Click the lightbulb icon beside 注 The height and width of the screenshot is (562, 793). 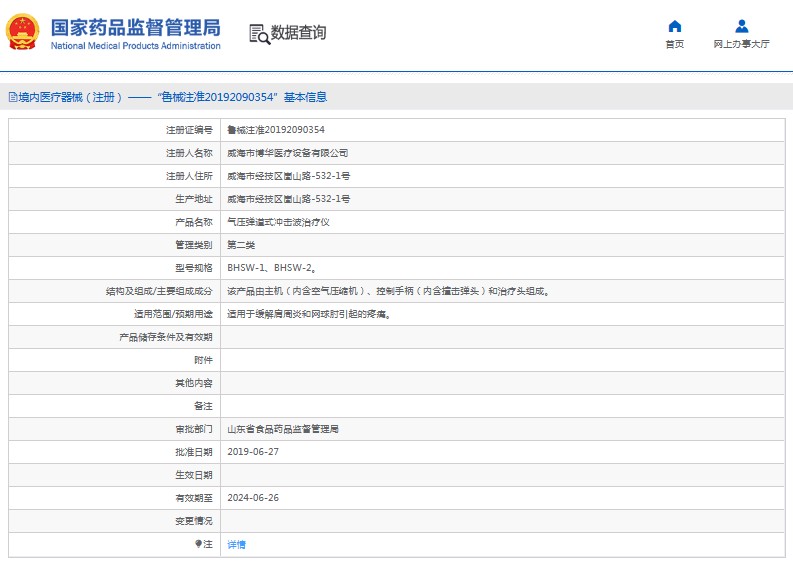pyautogui.click(x=198, y=544)
